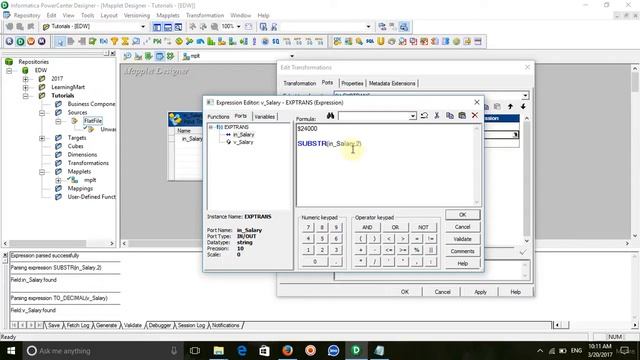Click the cut scissors icon in Expression Editor
The height and width of the screenshot is (360, 640).
[437, 116]
